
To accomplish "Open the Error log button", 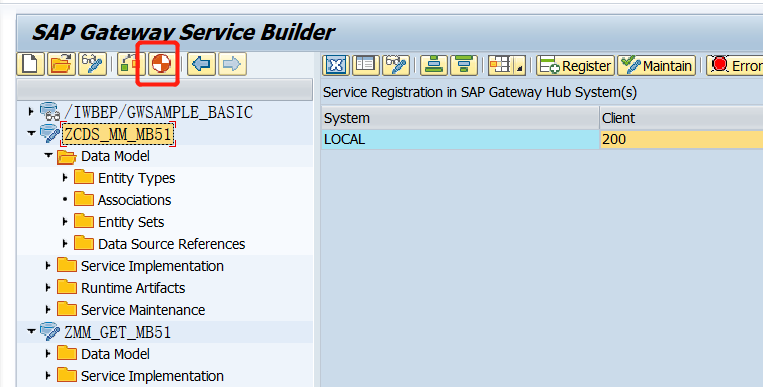I will pyautogui.click(x=735, y=65).
